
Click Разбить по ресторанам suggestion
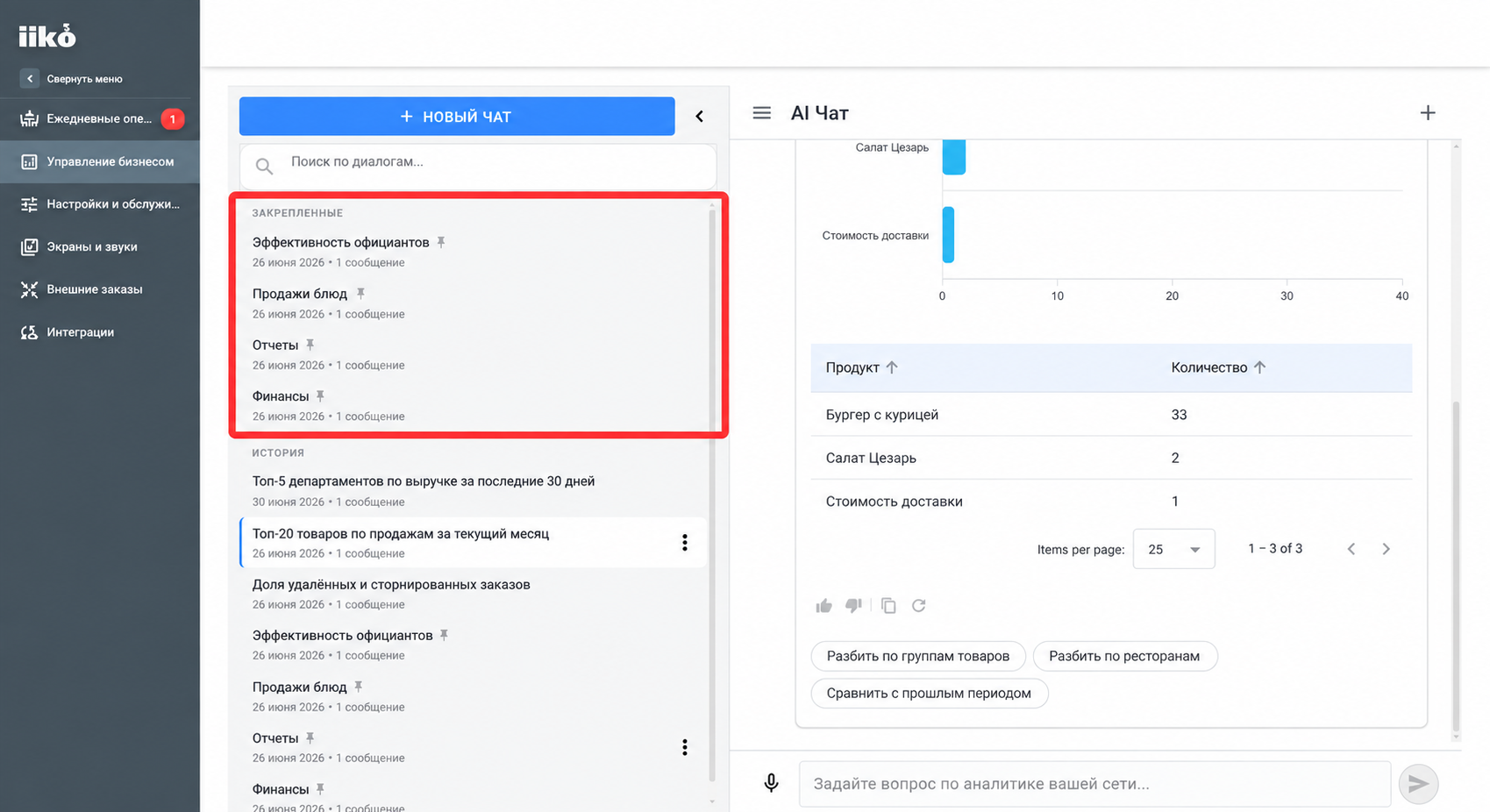pyautogui.click(x=1125, y=656)
